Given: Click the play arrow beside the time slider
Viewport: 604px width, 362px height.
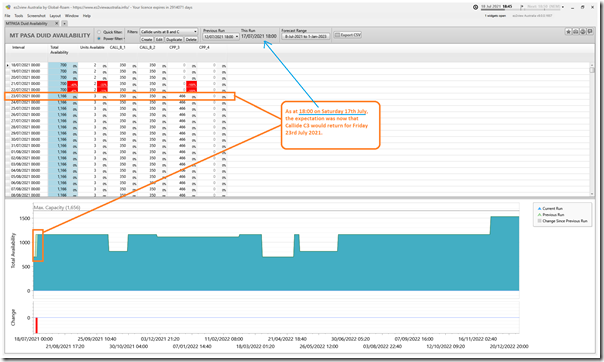Looking at the screenshot, I should click(x=522, y=7).
